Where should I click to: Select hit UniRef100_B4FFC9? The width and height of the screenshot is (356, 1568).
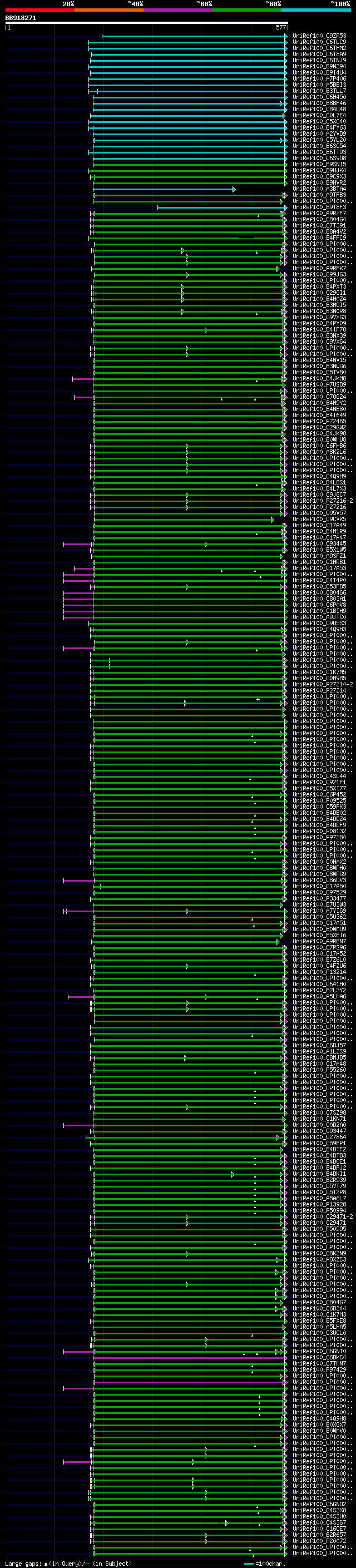point(319,238)
